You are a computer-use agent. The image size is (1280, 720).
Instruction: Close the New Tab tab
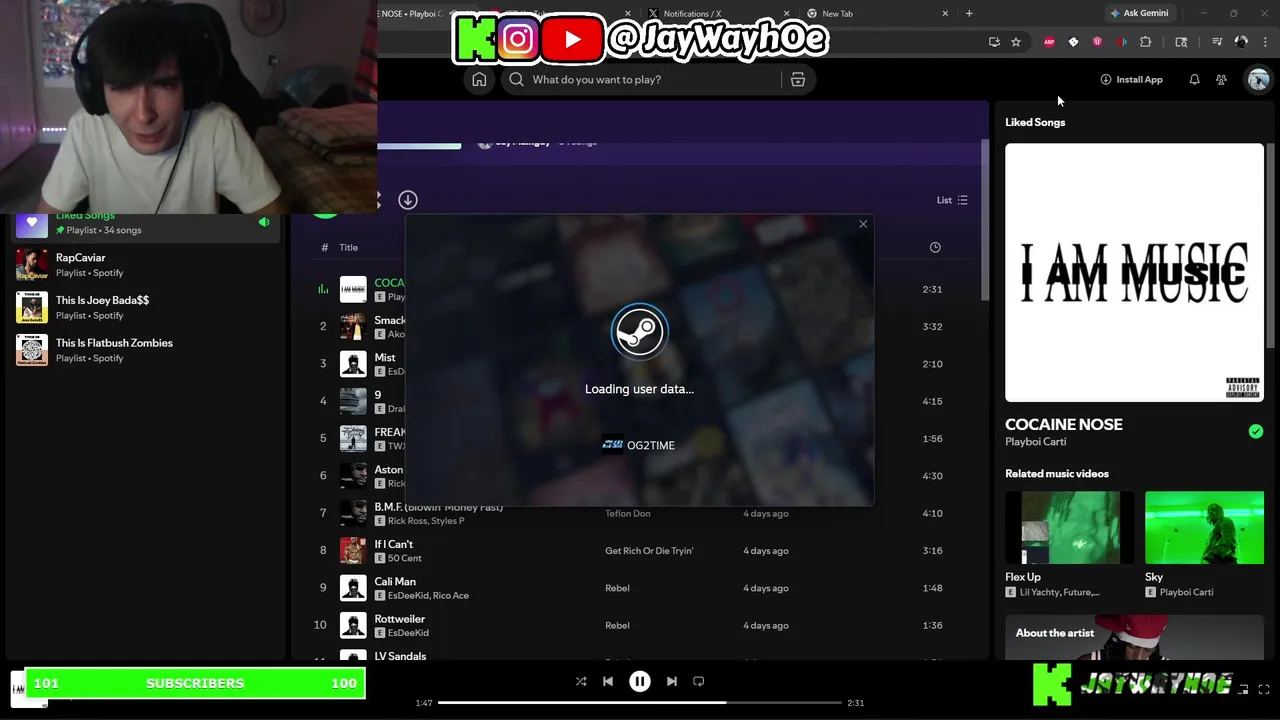945,13
